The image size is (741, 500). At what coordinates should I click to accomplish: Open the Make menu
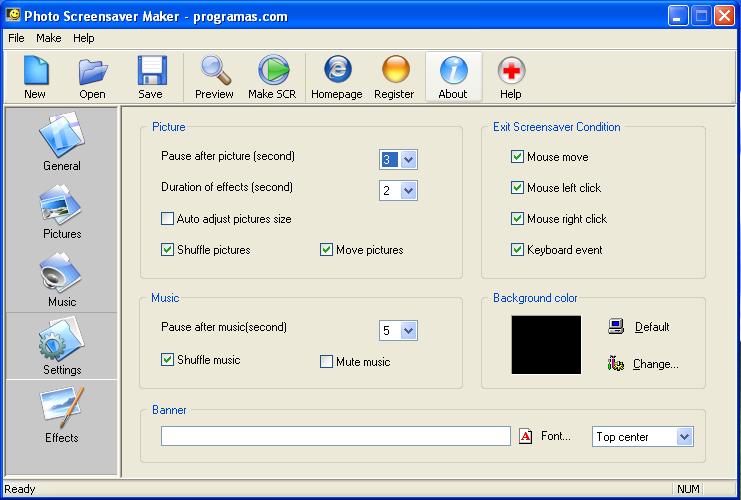[49, 38]
